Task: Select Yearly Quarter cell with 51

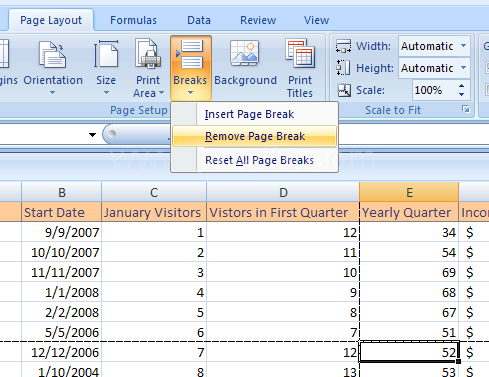Action: point(409,332)
